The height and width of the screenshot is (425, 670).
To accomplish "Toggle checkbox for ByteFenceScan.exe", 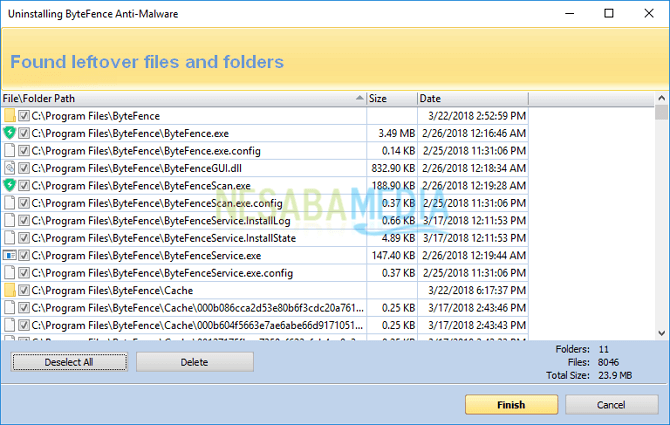I will (x=24, y=186).
